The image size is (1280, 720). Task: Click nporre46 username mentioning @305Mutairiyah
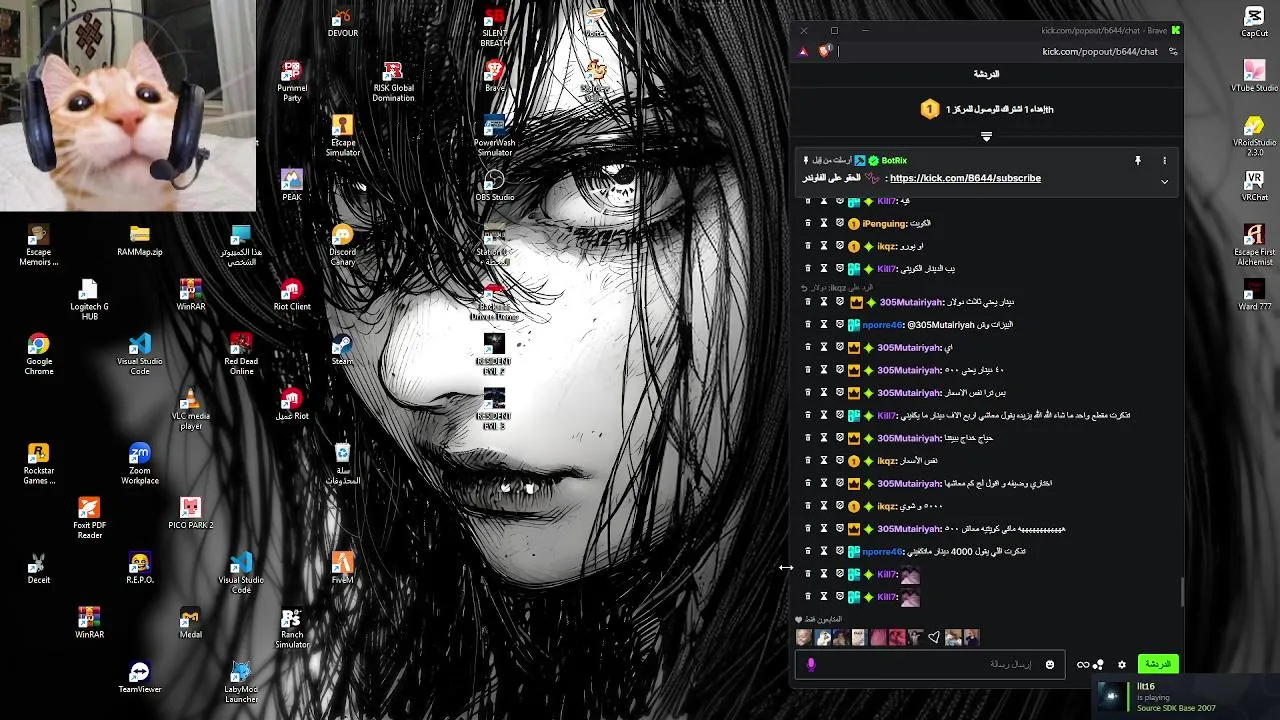tap(883, 325)
